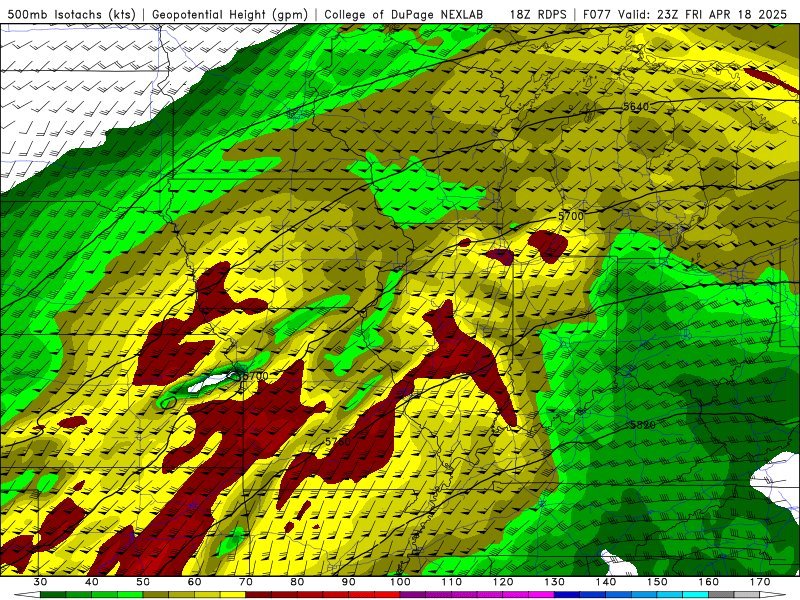This screenshot has height=600, width=800.
Task: Click the 60 value on the color scale
Action: pyautogui.click(x=194, y=582)
